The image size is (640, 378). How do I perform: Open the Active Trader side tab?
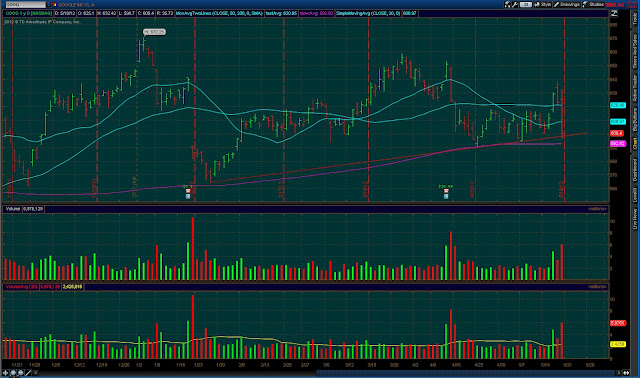[635, 89]
